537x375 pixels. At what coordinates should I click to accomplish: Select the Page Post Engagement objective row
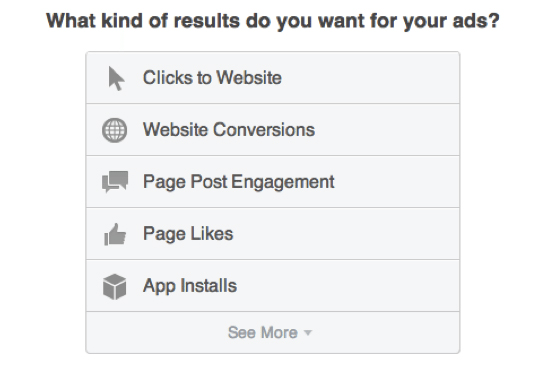273,182
